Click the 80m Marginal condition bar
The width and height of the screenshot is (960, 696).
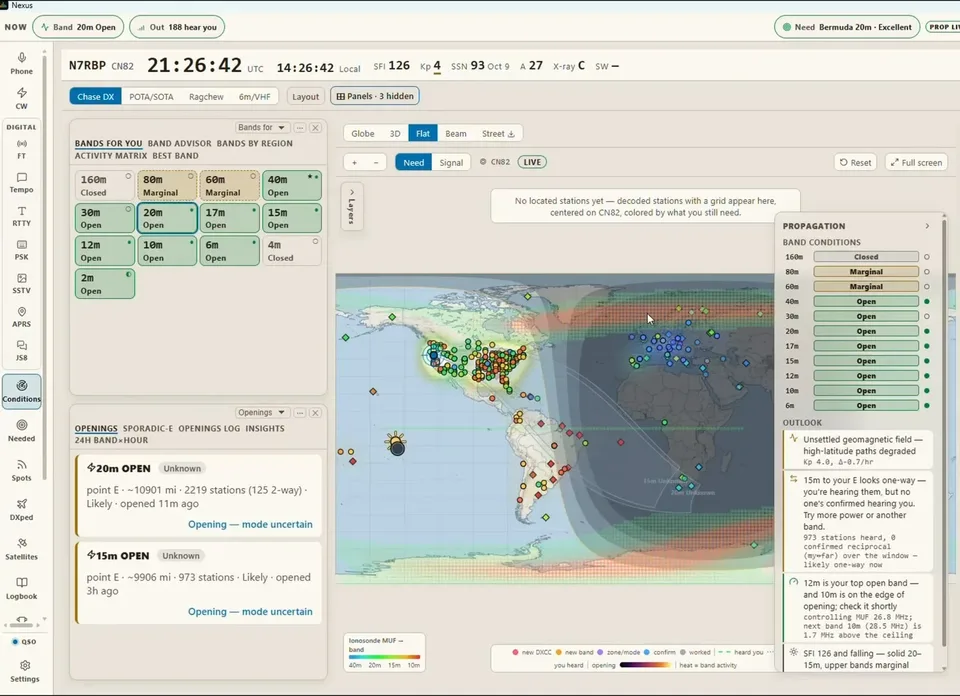[x=866, y=271]
